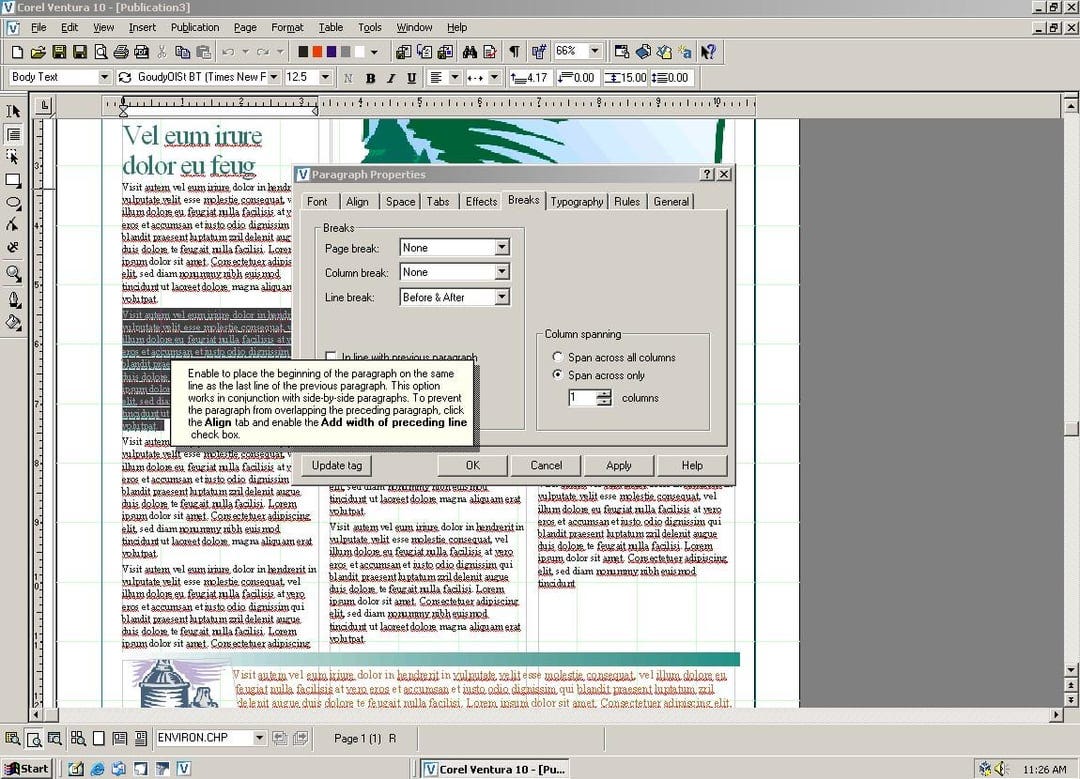Viewport: 1080px width, 779px height.
Task: Create a new publication with New icon
Action: (17, 52)
